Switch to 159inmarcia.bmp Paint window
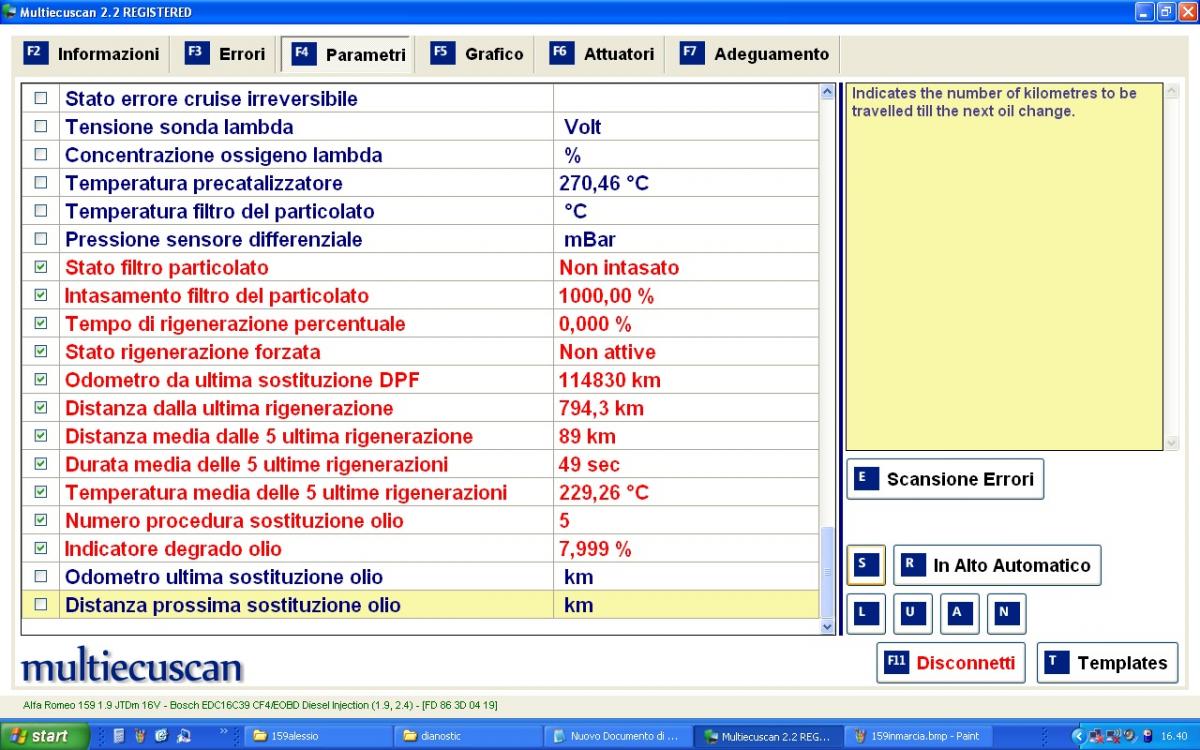Screen dimensions: 1200x750 [x=918, y=736]
